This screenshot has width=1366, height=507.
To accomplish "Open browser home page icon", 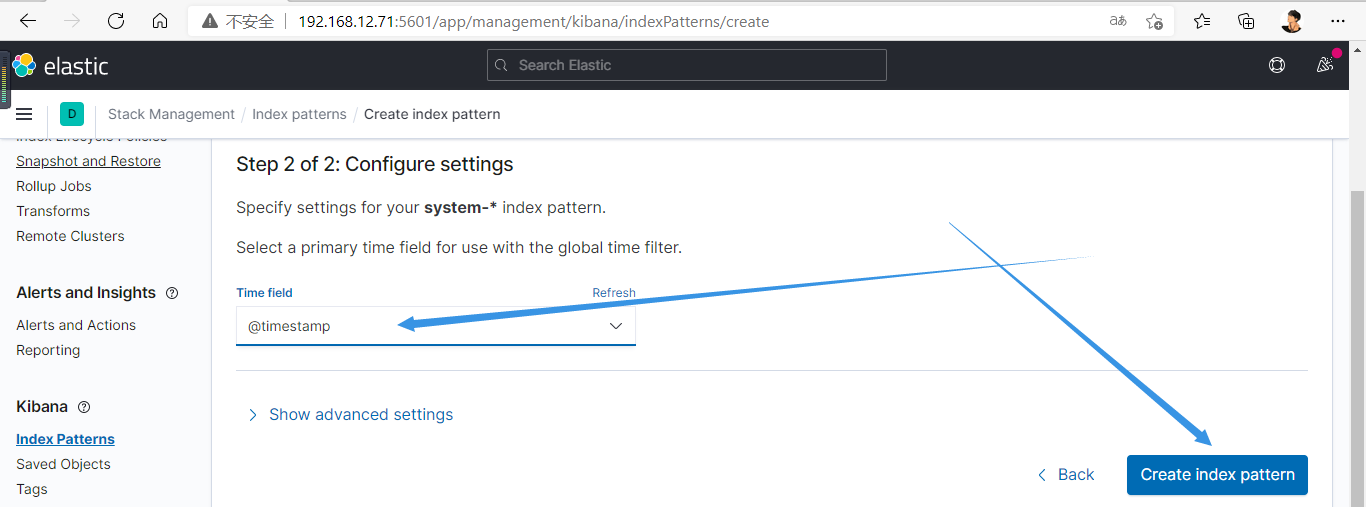I will coord(160,21).
